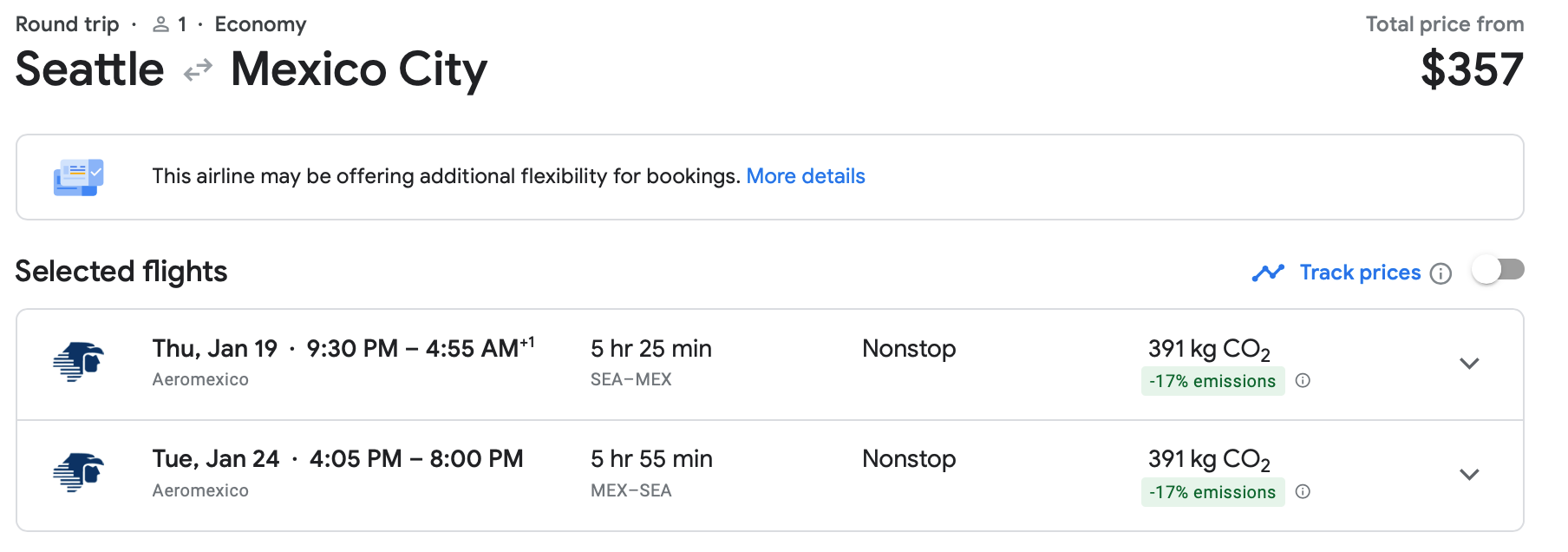Open the More details flexibility link
Screen dimensions: 1568x552
tap(805, 176)
